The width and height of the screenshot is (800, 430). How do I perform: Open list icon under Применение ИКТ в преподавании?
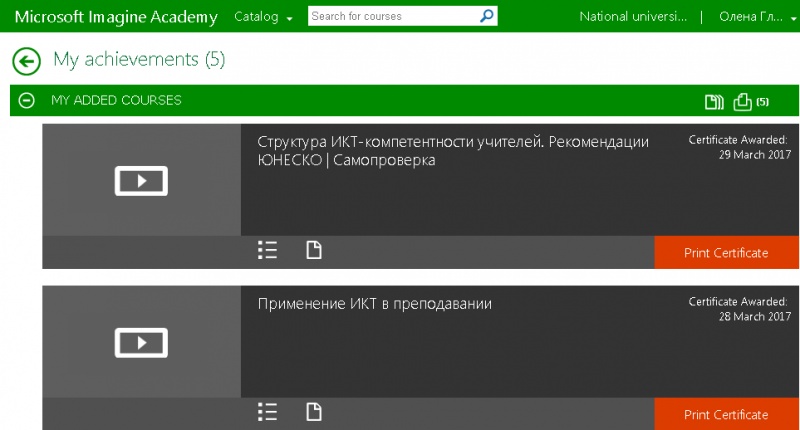click(267, 412)
